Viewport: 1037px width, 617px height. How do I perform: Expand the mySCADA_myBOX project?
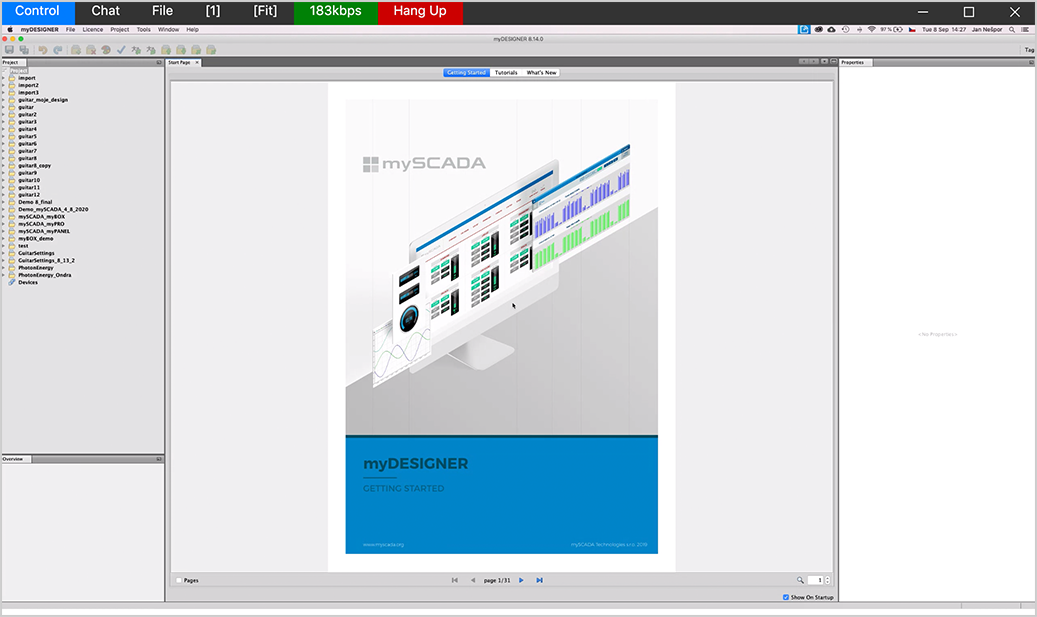click(x=3, y=216)
